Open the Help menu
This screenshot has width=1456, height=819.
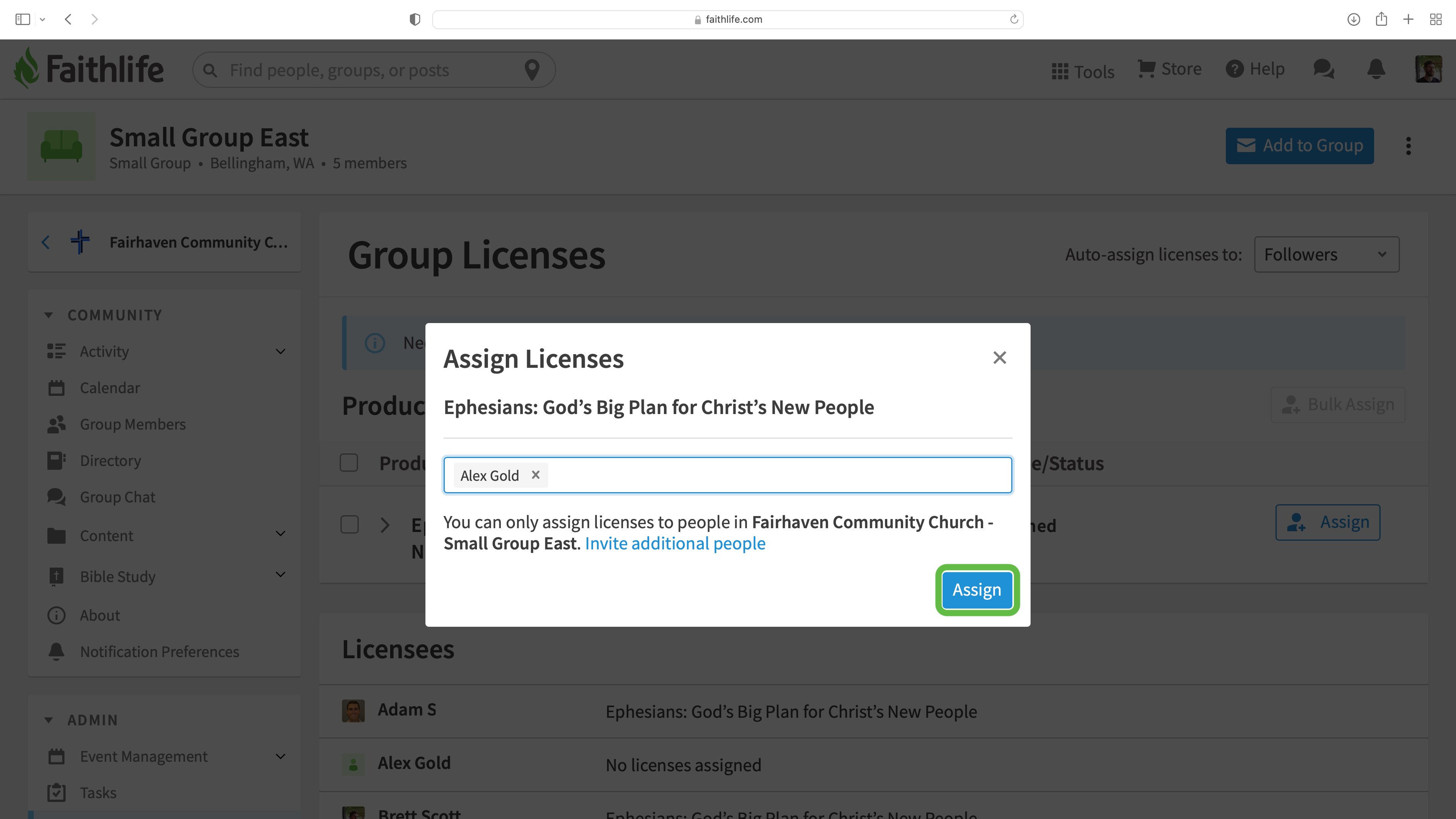1255,69
